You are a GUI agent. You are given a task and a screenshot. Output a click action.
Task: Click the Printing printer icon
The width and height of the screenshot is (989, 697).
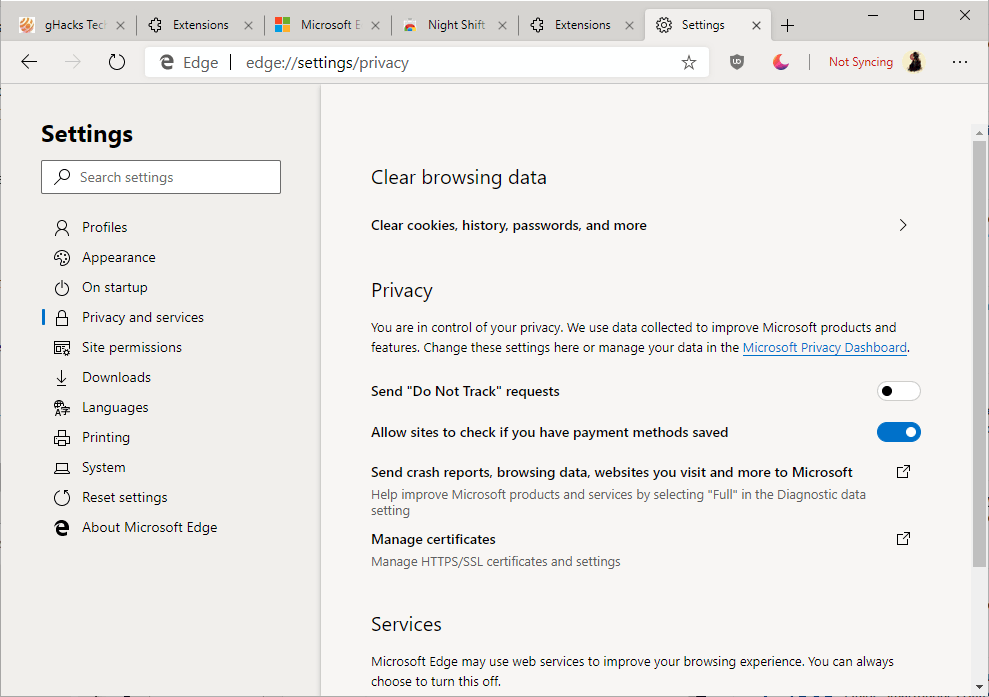(x=62, y=438)
